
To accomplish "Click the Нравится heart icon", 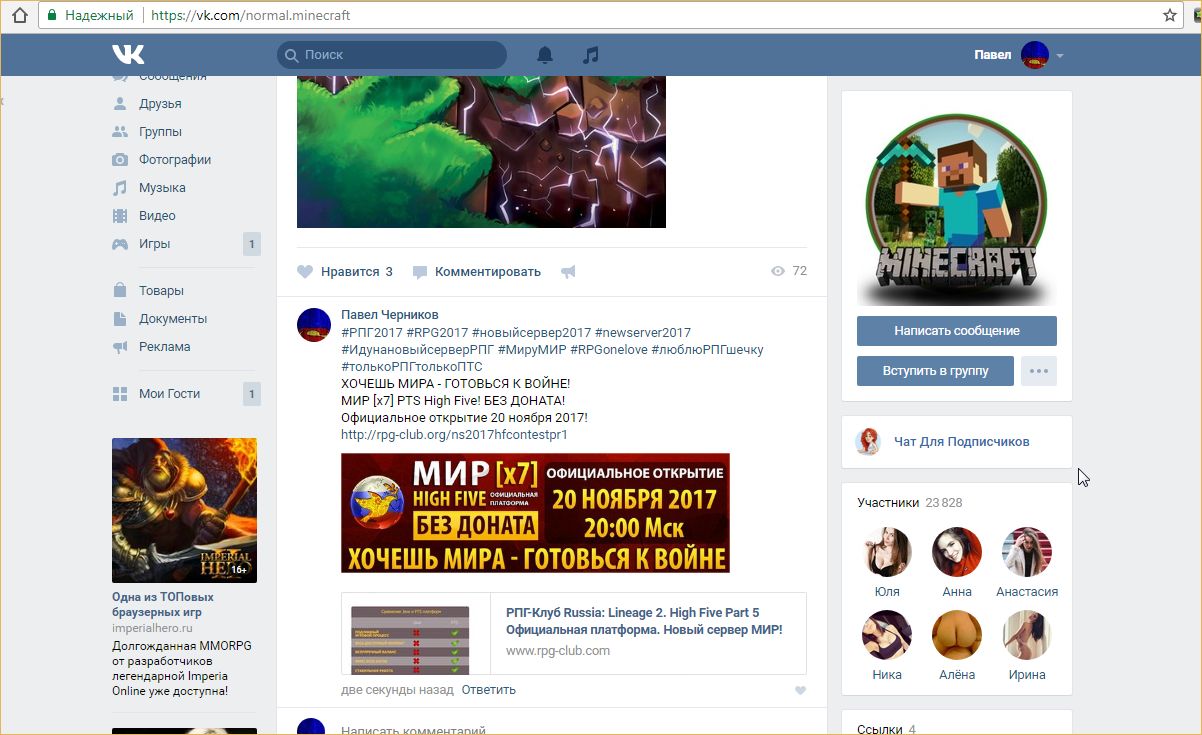I will click(306, 272).
